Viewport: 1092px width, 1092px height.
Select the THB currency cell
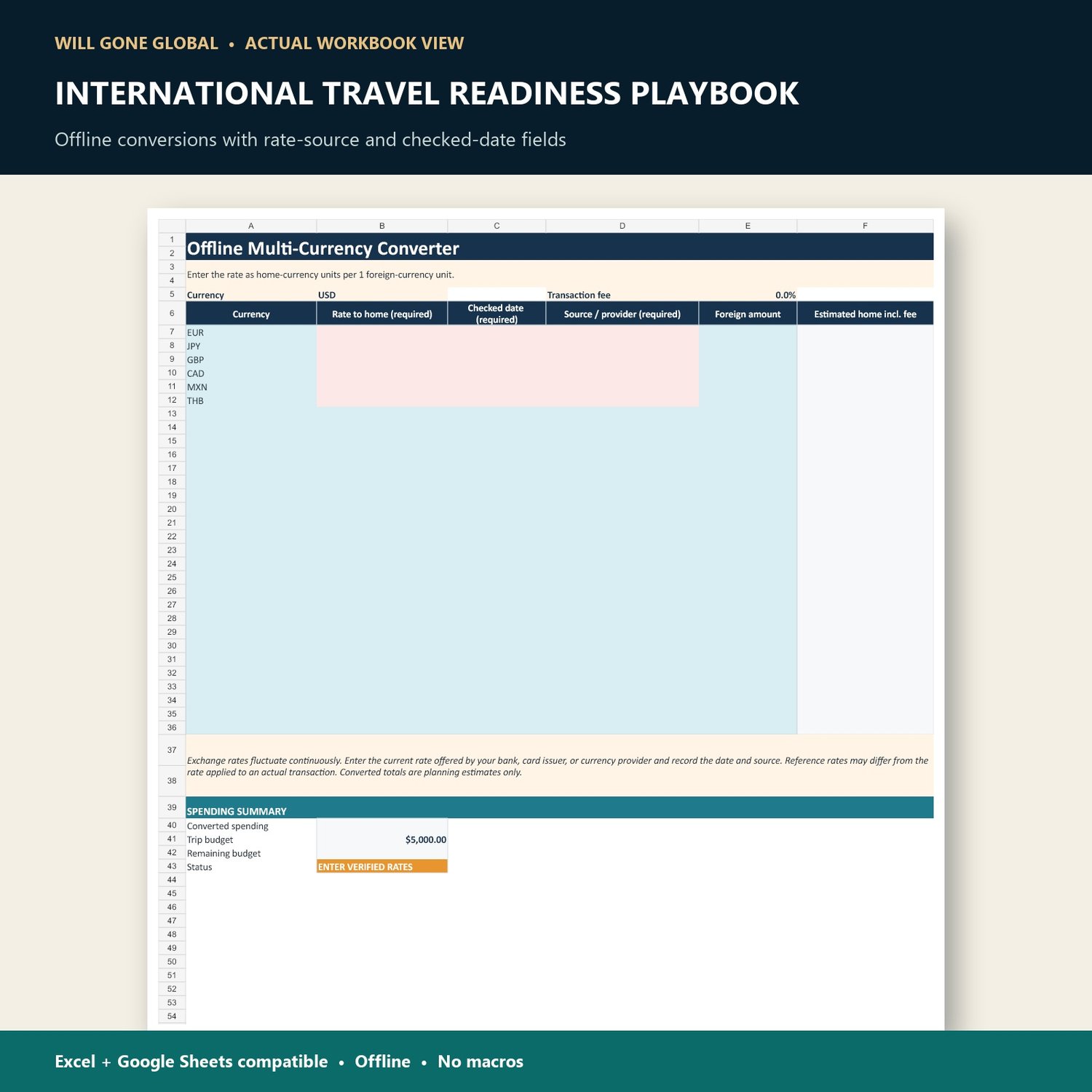251,400
